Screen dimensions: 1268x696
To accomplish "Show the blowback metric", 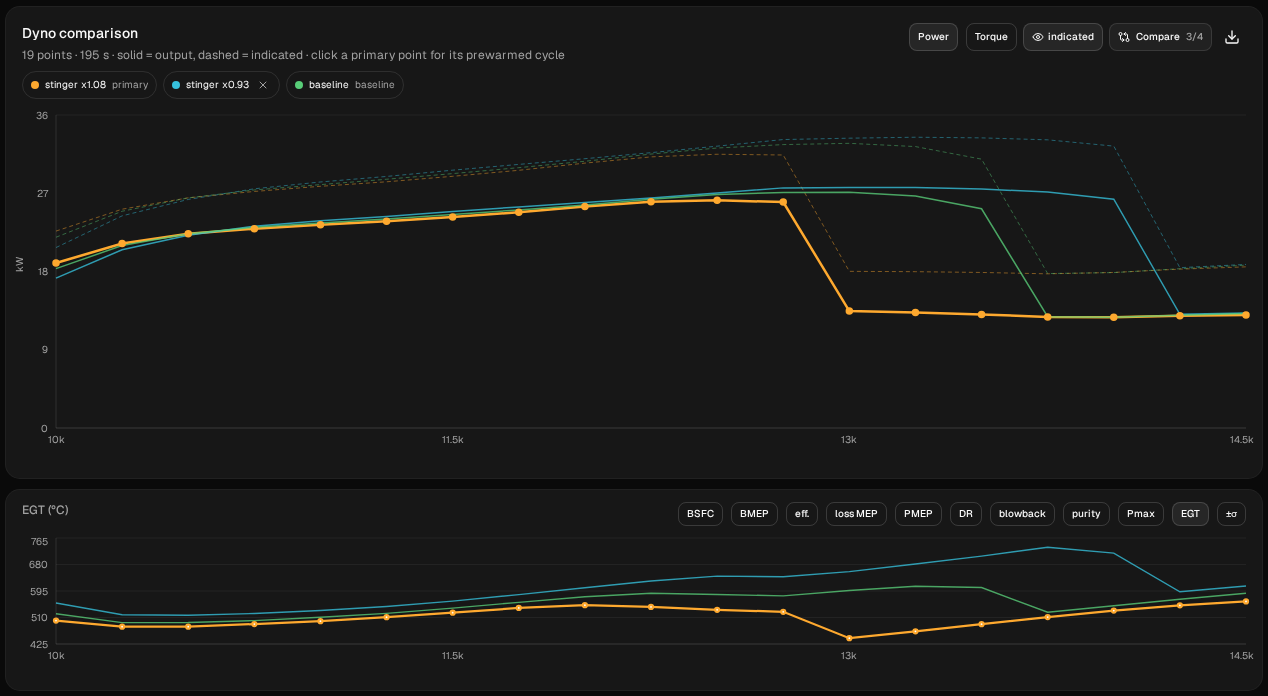I will pyautogui.click(x=1022, y=514).
